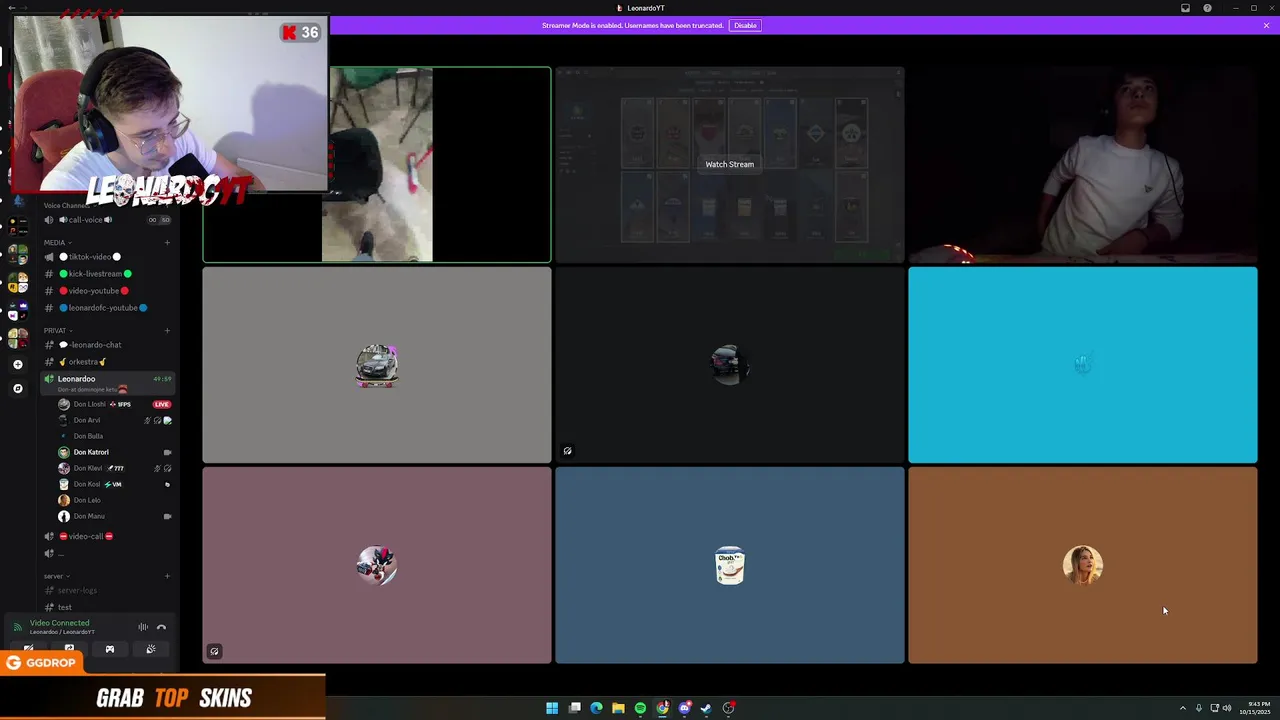Toggle screen share in the voice panel

pyautogui.click(x=69, y=649)
